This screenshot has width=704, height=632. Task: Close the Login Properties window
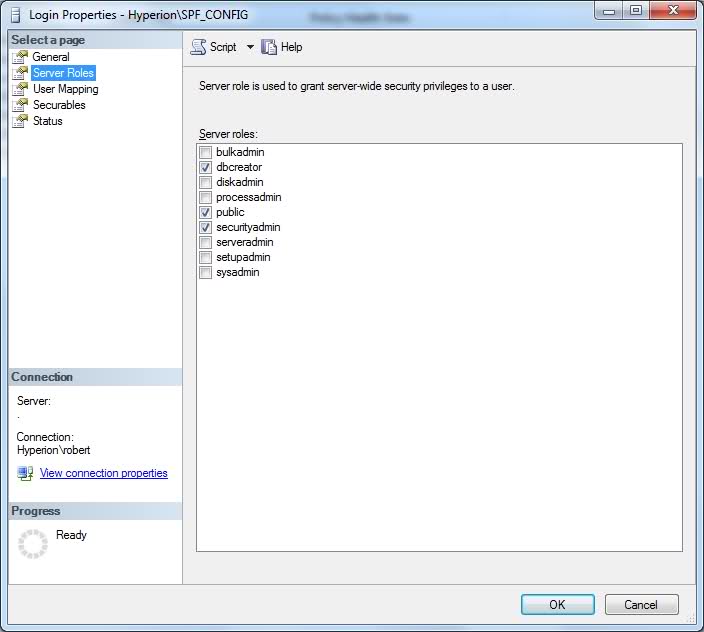(x=673, y=11)
